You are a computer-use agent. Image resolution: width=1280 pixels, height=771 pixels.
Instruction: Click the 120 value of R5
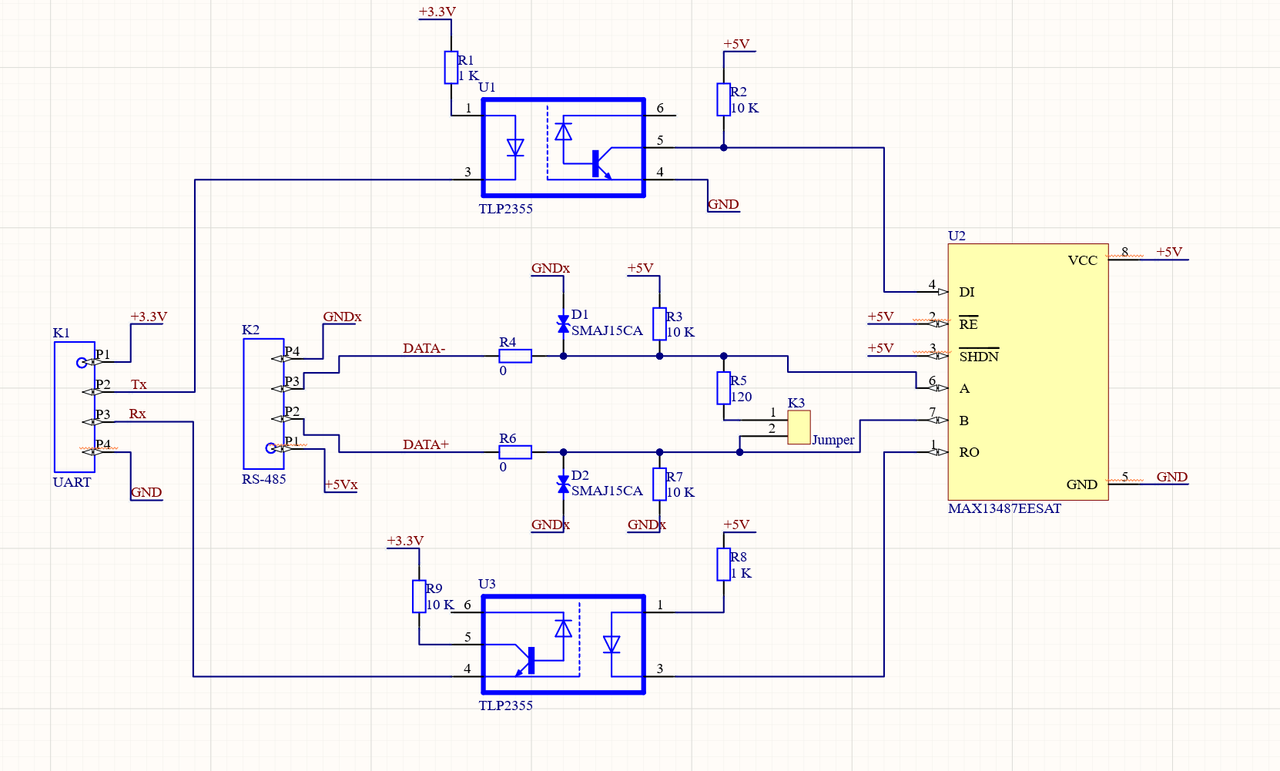[741, 396]
